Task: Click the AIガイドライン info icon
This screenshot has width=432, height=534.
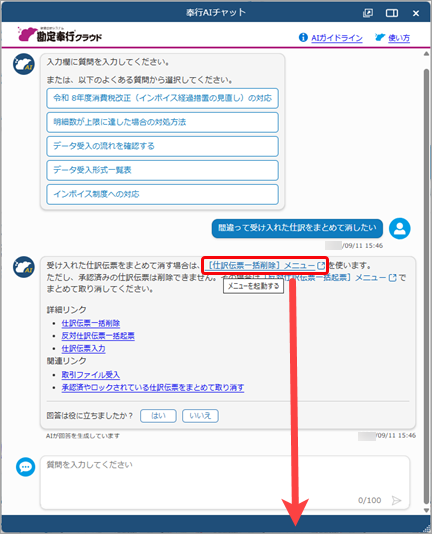Action: coord(303,37)
